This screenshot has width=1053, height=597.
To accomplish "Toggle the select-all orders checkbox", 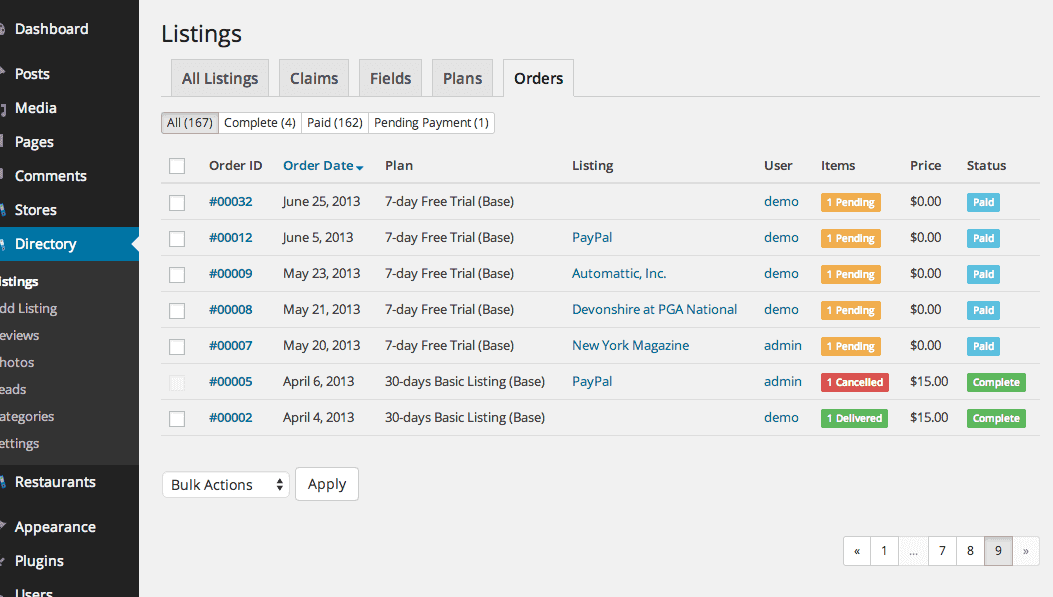I will click(x=177, y=166).
